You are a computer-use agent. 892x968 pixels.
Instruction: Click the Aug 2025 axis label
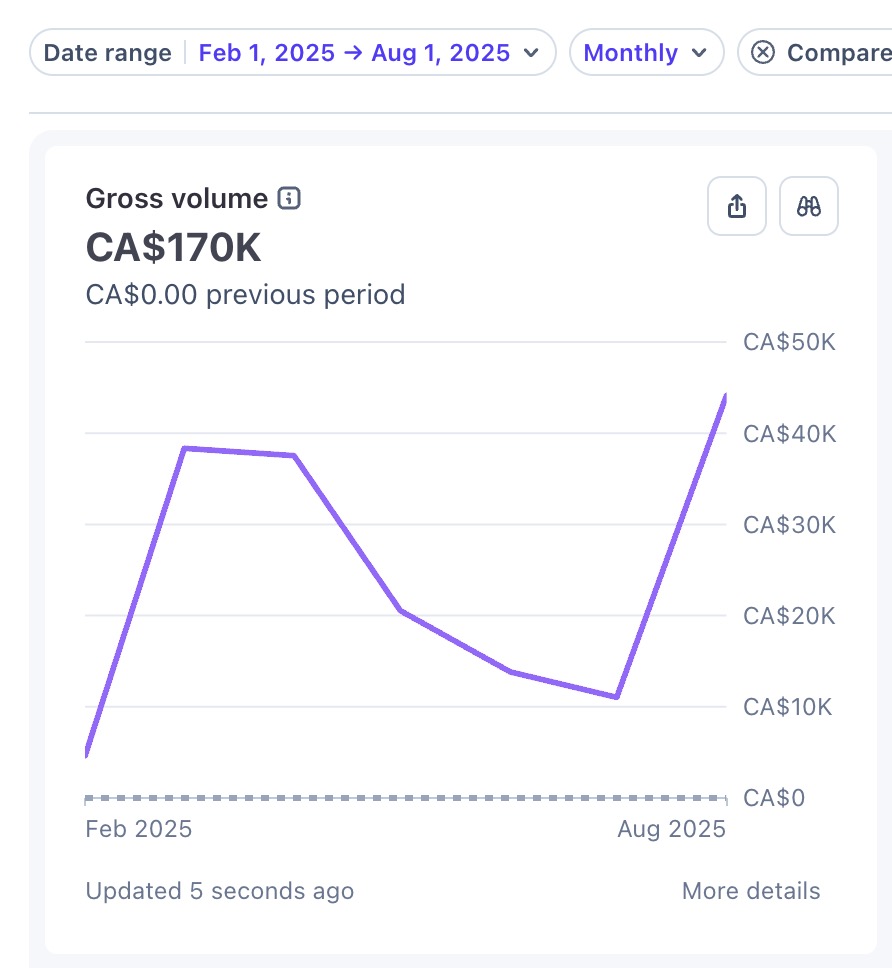672,828
